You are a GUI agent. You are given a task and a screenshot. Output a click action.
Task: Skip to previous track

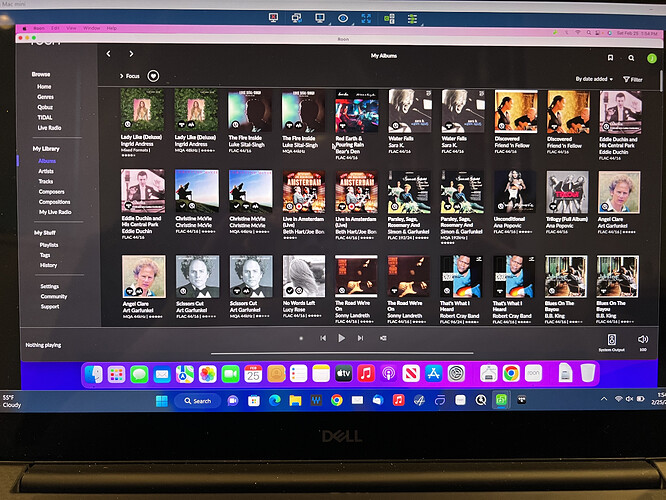click(x=323, y=338)
